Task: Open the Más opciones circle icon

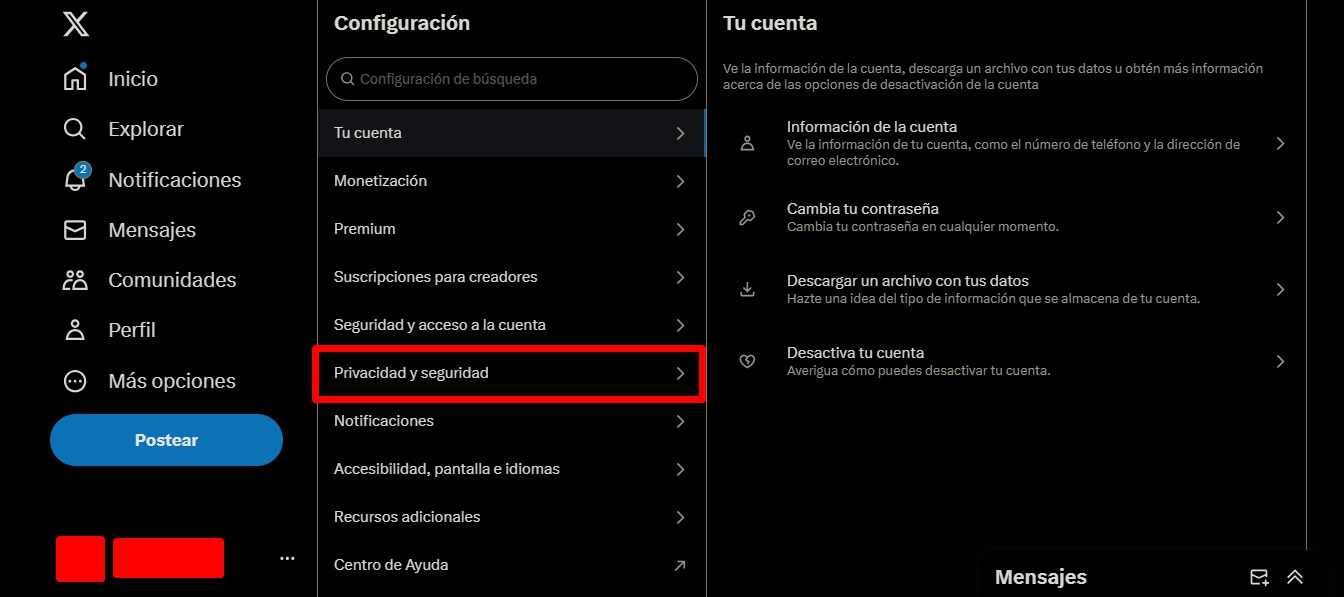Action: [x=75, y=381]
